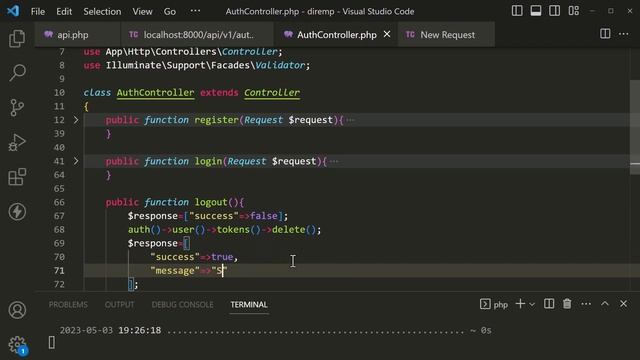This screenshot has height=360, width=640.
Task: Open the View menu
Action: pos(142,11)
